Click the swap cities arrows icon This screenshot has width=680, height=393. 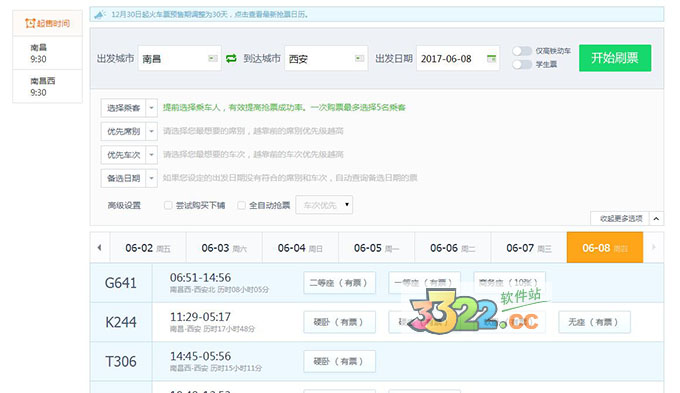(231, 58)
